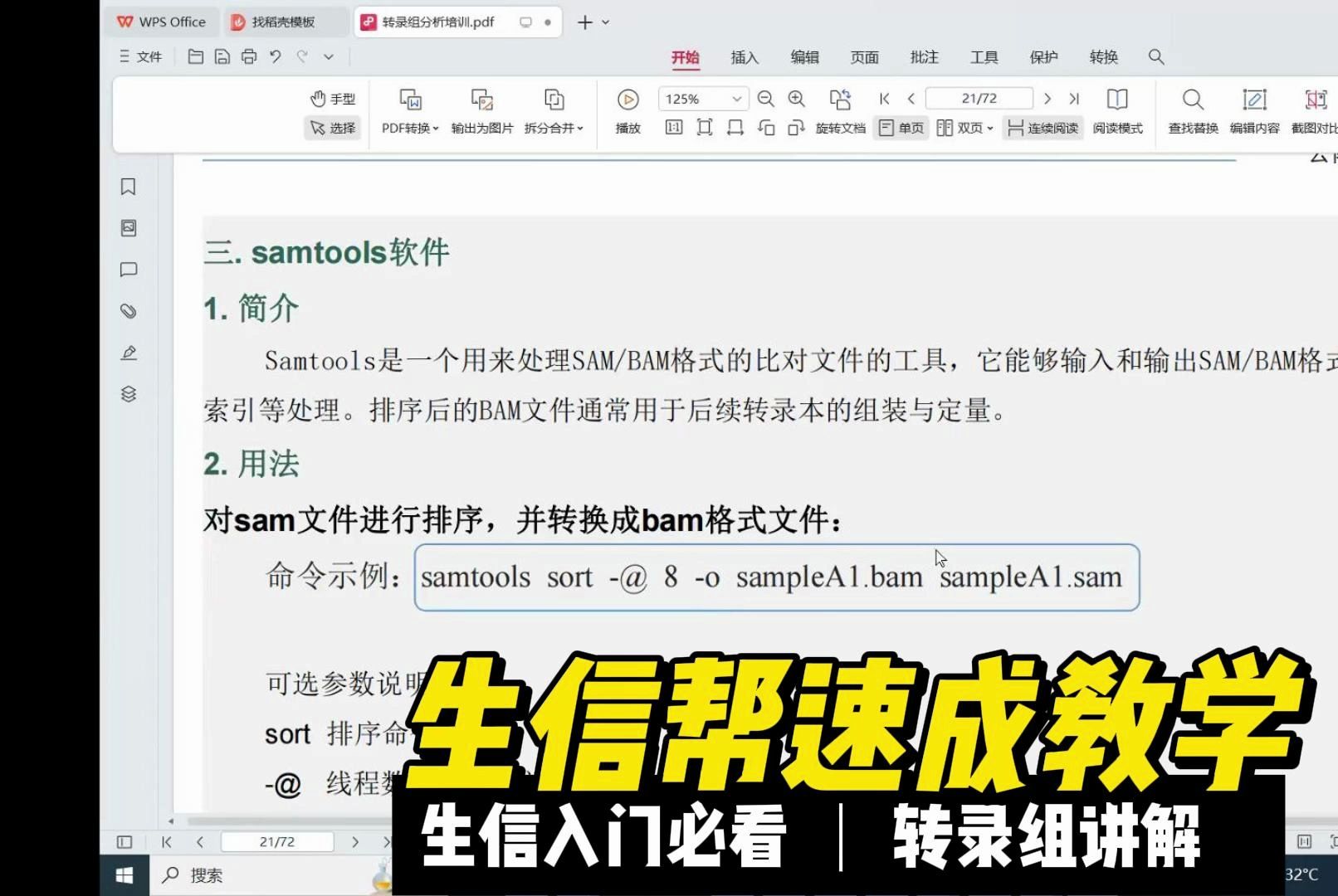The height and width of the screenshot is (896, 1338).
Task: Switch to the 编辑 ribbon tab
Action: tap(804, 57)
